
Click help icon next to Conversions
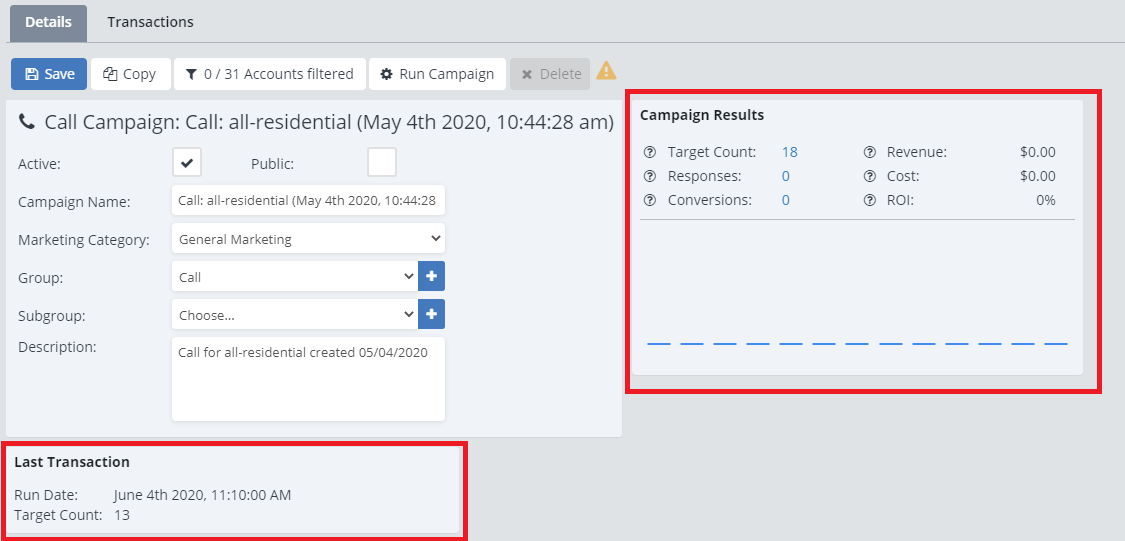649,200
